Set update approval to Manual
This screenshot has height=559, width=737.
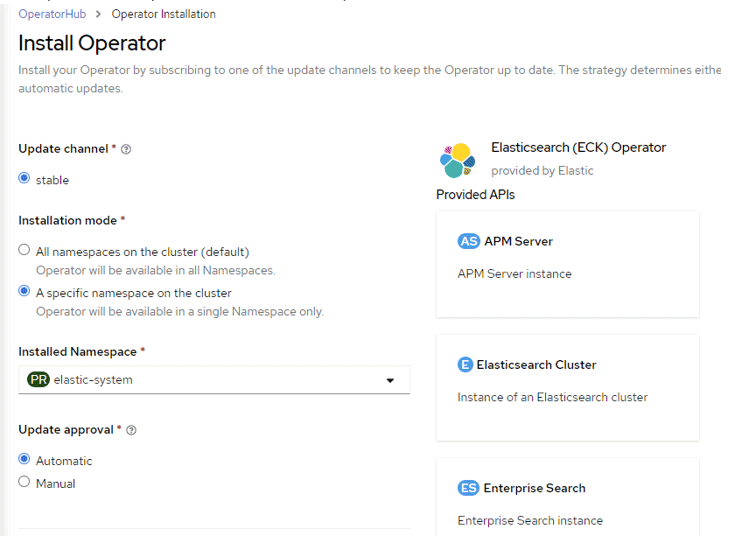(x=25, y=482)
